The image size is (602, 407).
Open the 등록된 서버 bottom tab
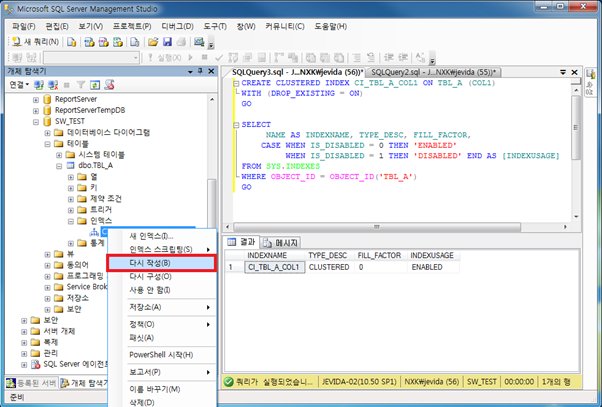pyautogui.click(x=31, y=383)
